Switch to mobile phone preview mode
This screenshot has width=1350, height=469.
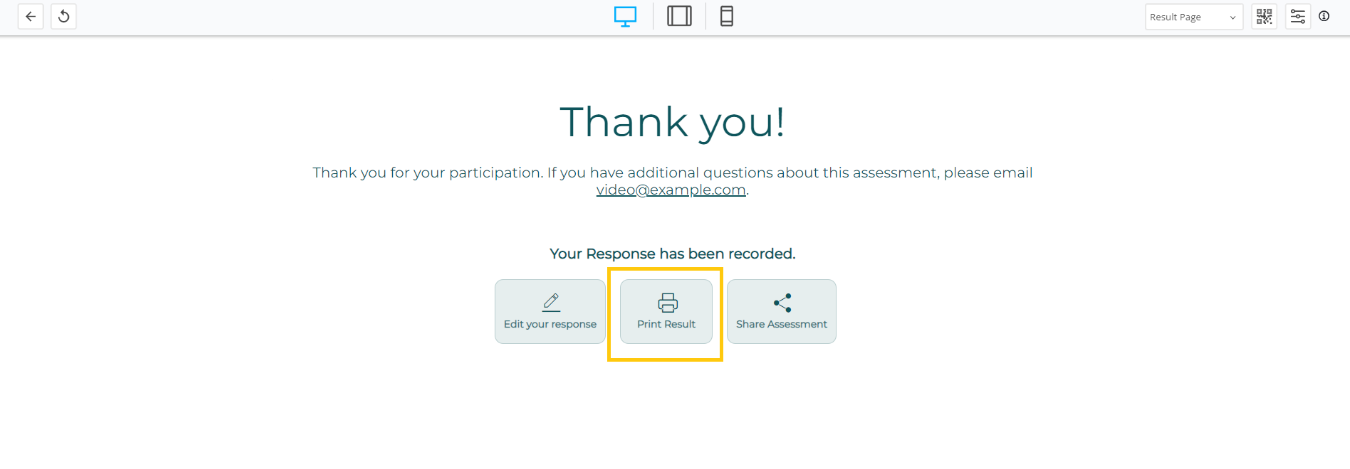pos(727,16)
